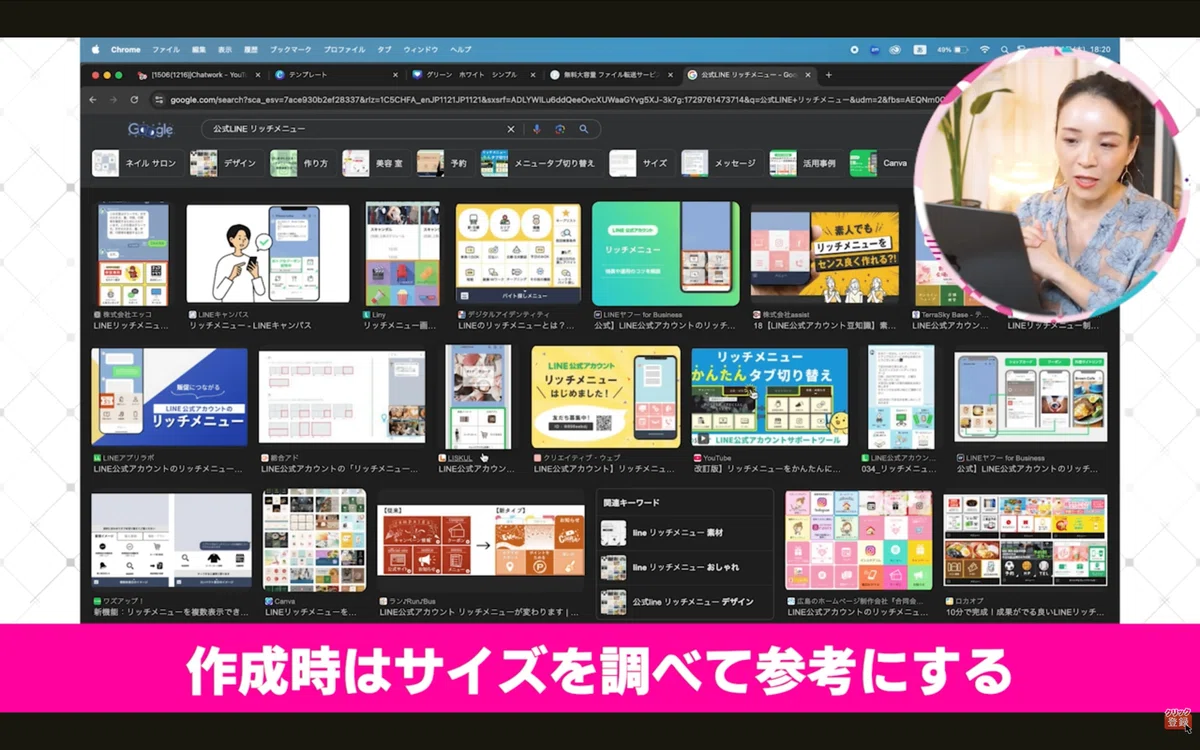Click the LISKUL source link
Image resolution: width=1200 pixels, height=750 pixels.
pyautogui.click(x=460, y=458)
